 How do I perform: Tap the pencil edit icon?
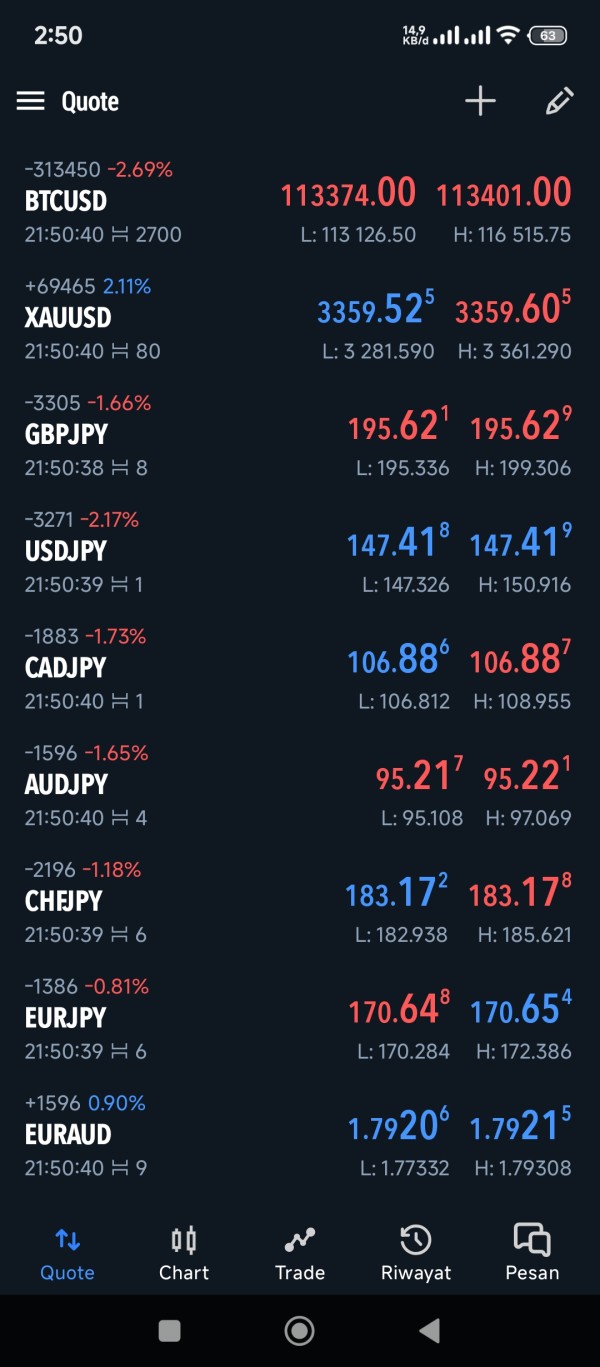pos(559,101)
